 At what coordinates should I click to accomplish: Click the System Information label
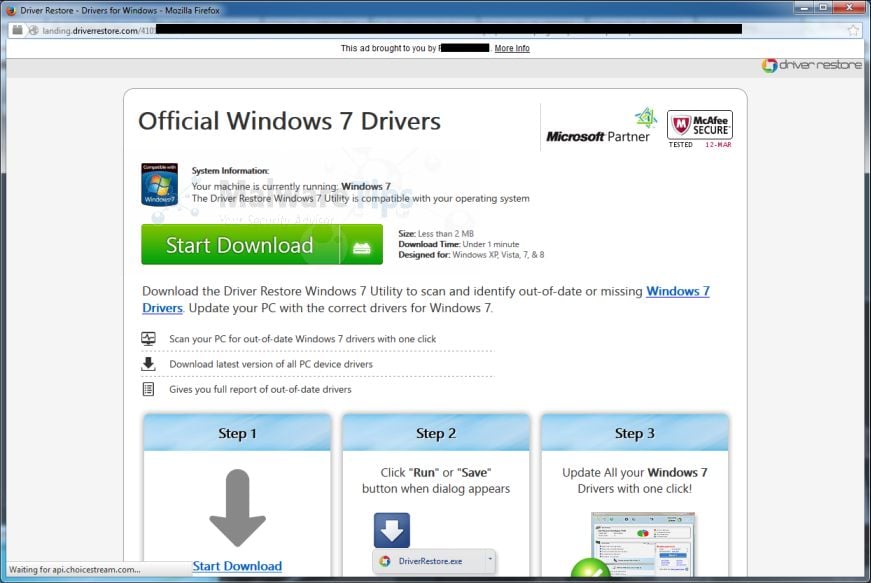pyautogui.click(x=230, y=170)
